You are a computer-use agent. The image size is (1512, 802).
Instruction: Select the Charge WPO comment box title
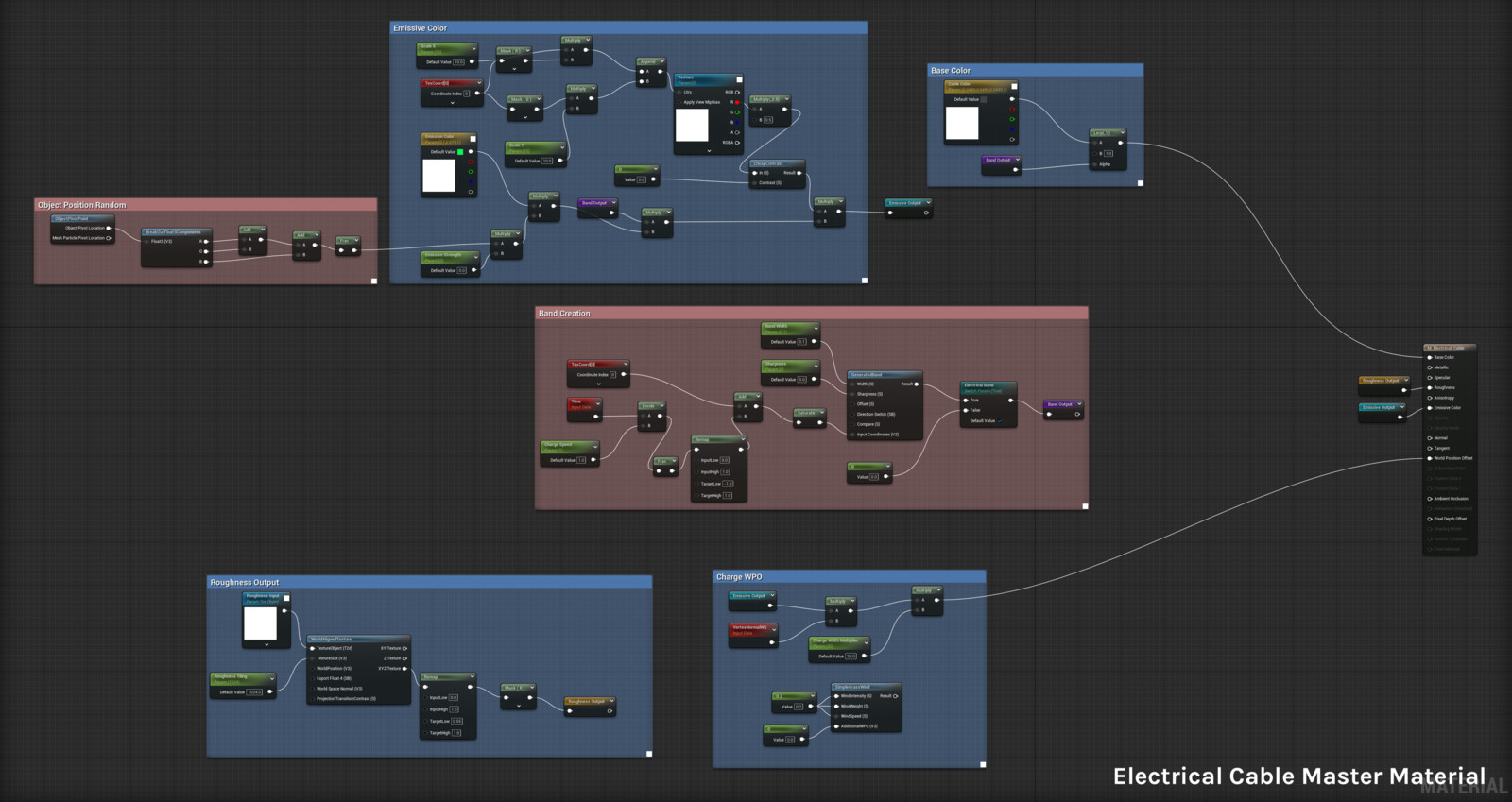(x=739, y=576)
